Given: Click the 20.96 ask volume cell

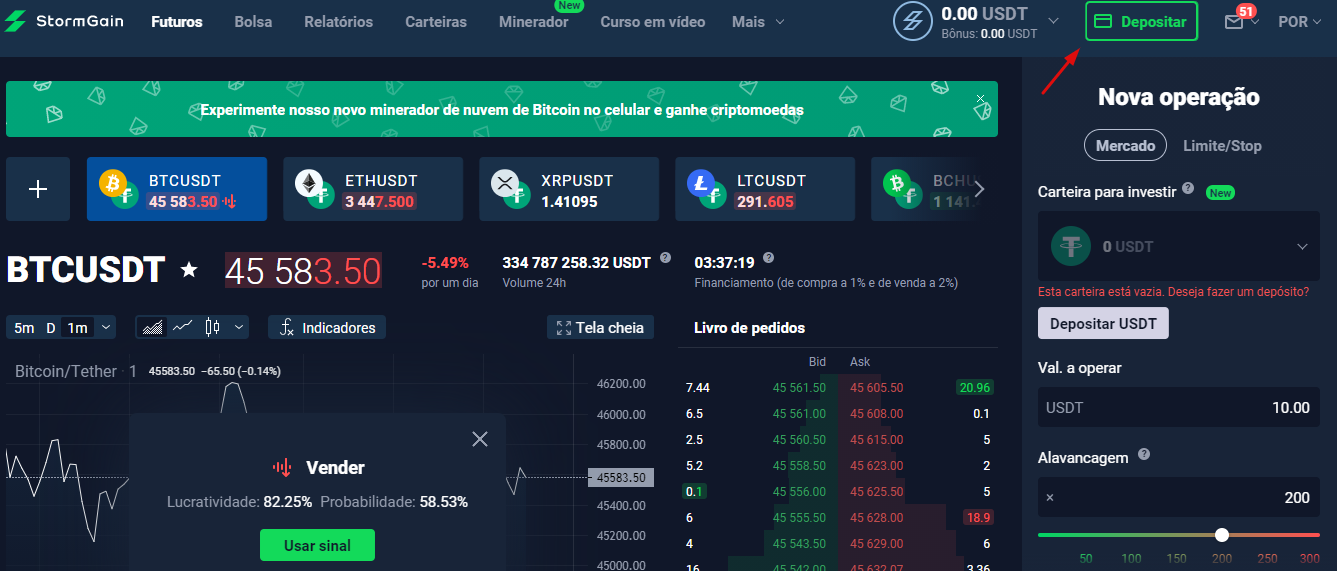Looking at the screenshot, I should point(973,387).
